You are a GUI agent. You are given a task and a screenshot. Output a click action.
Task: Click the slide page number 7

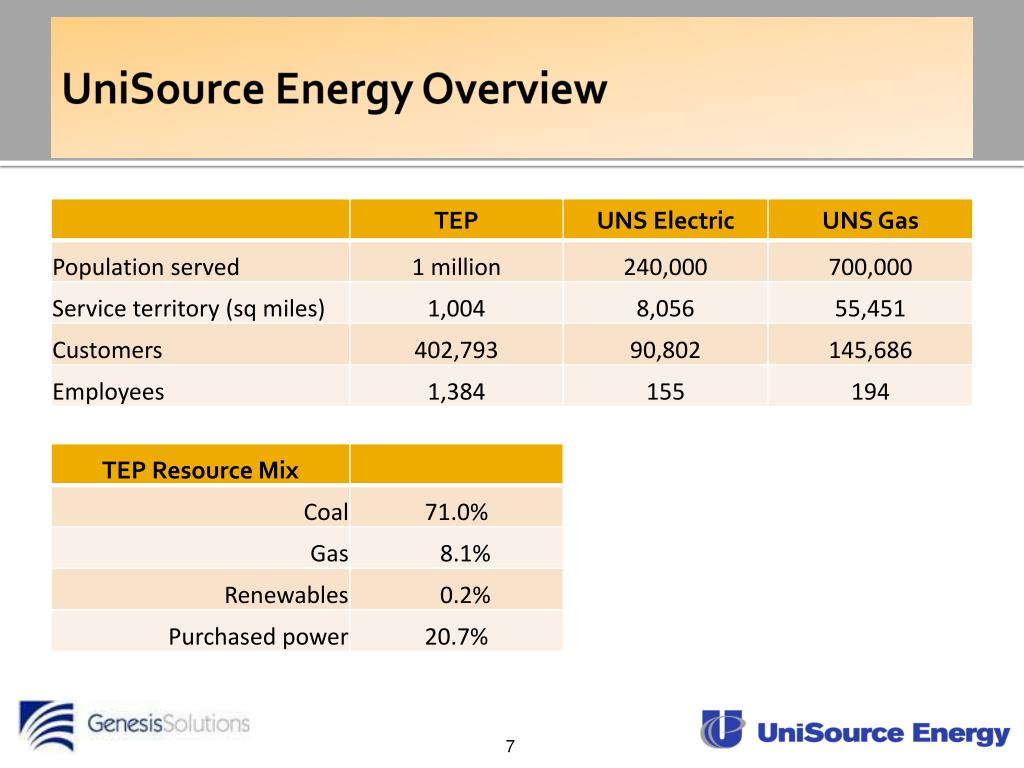510,746
